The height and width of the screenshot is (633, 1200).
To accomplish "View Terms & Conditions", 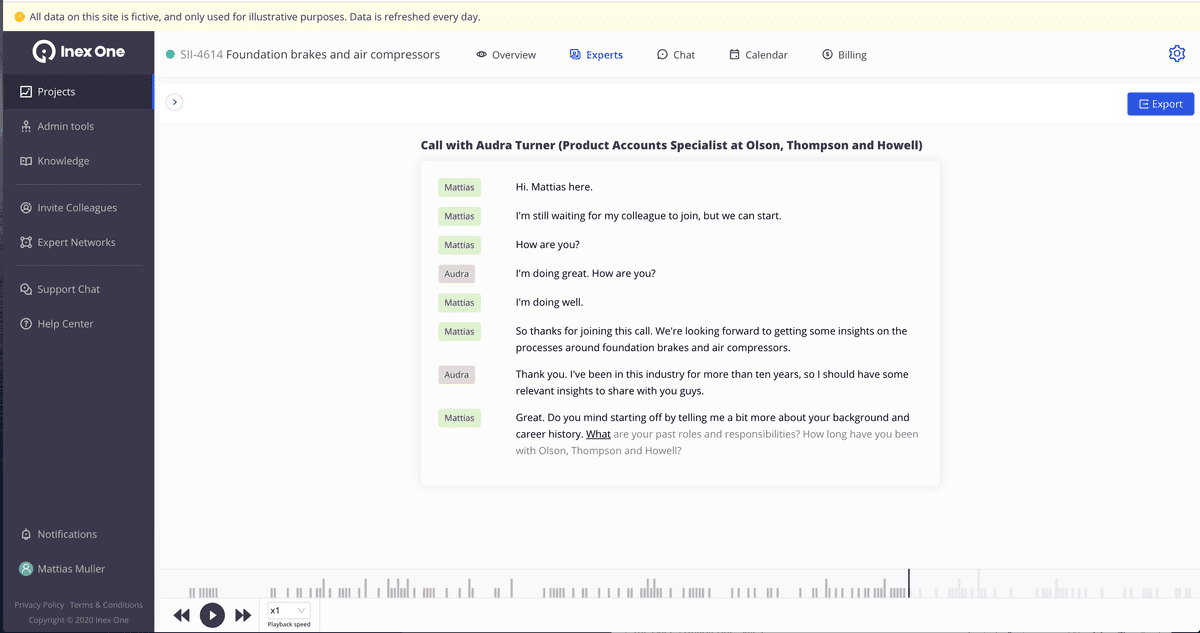I will pos(106,605).
